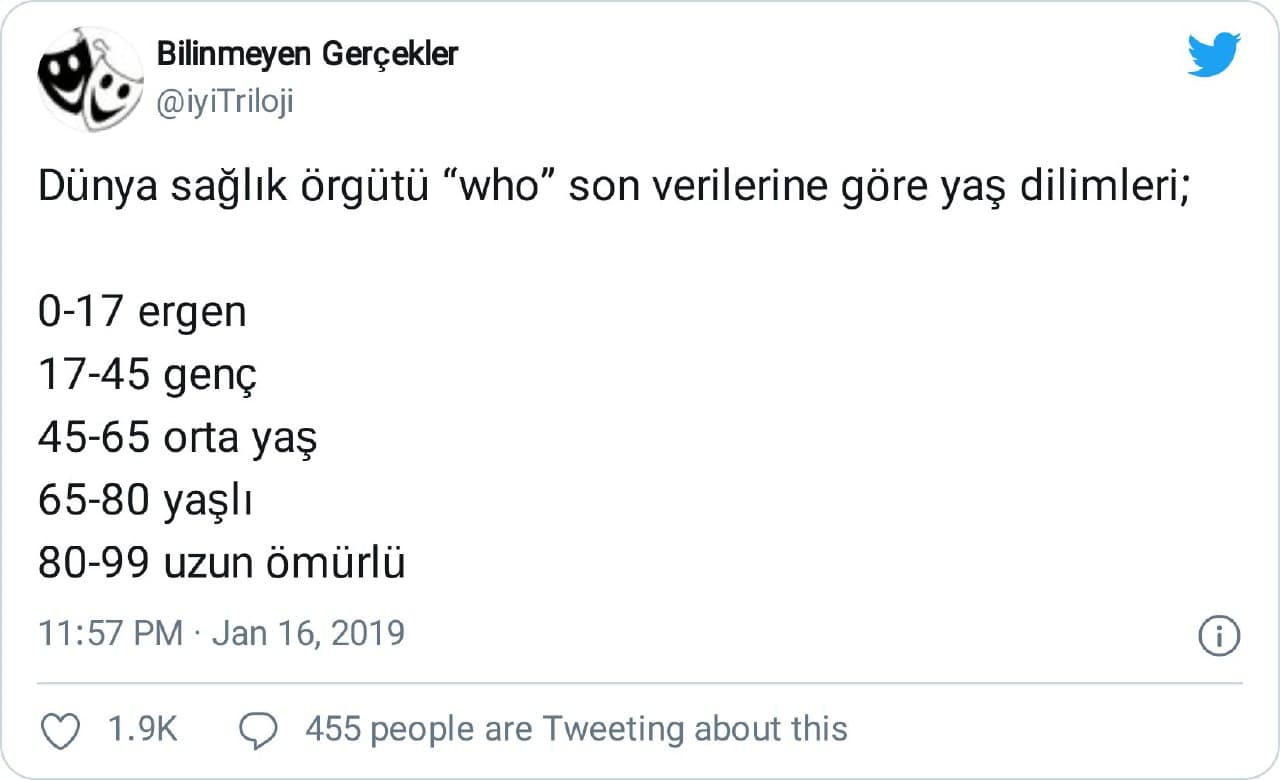Like the tweet with the heart icon
This screenshot has height=780, width=1280.
point(63,731)
